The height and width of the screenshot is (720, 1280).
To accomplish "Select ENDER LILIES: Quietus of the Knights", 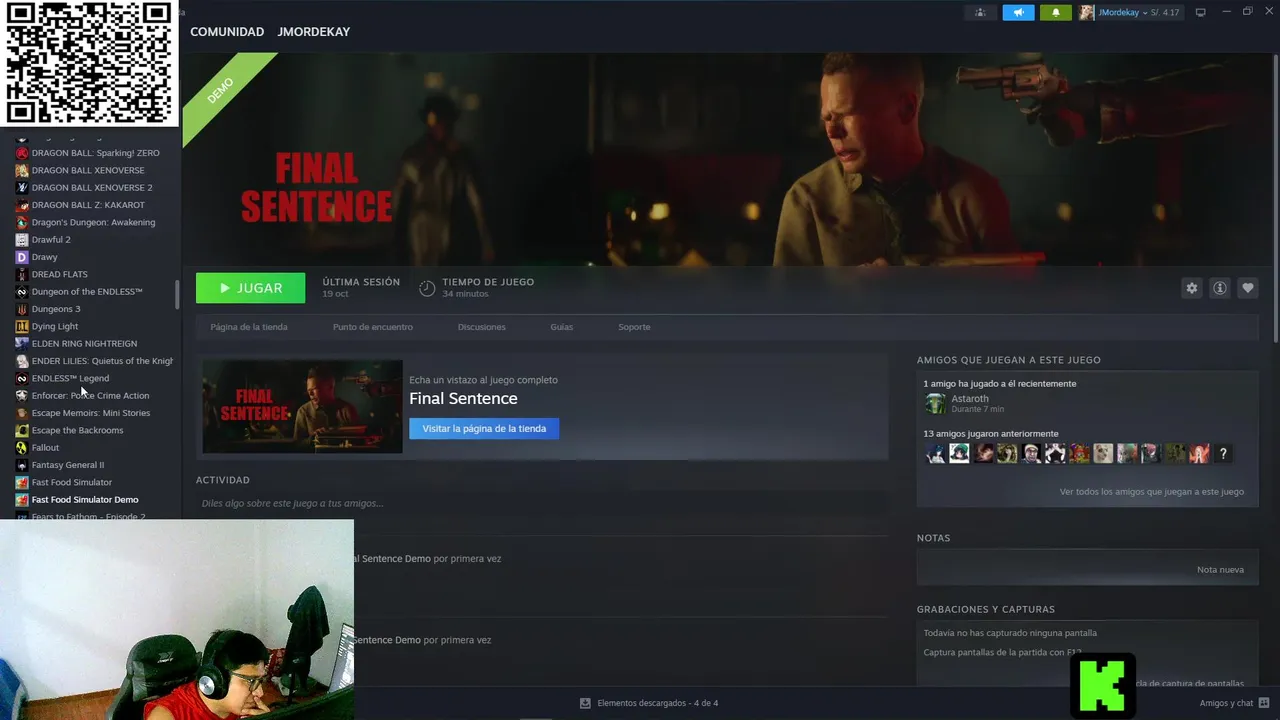I will pos(102,361).
